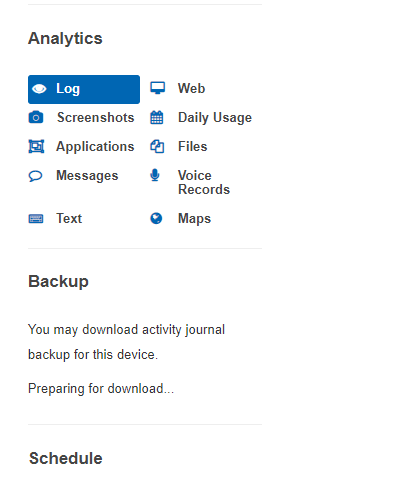Click the speech bubble Messages icon
This screenshot has width=411, height=477.
pos(35,176)
